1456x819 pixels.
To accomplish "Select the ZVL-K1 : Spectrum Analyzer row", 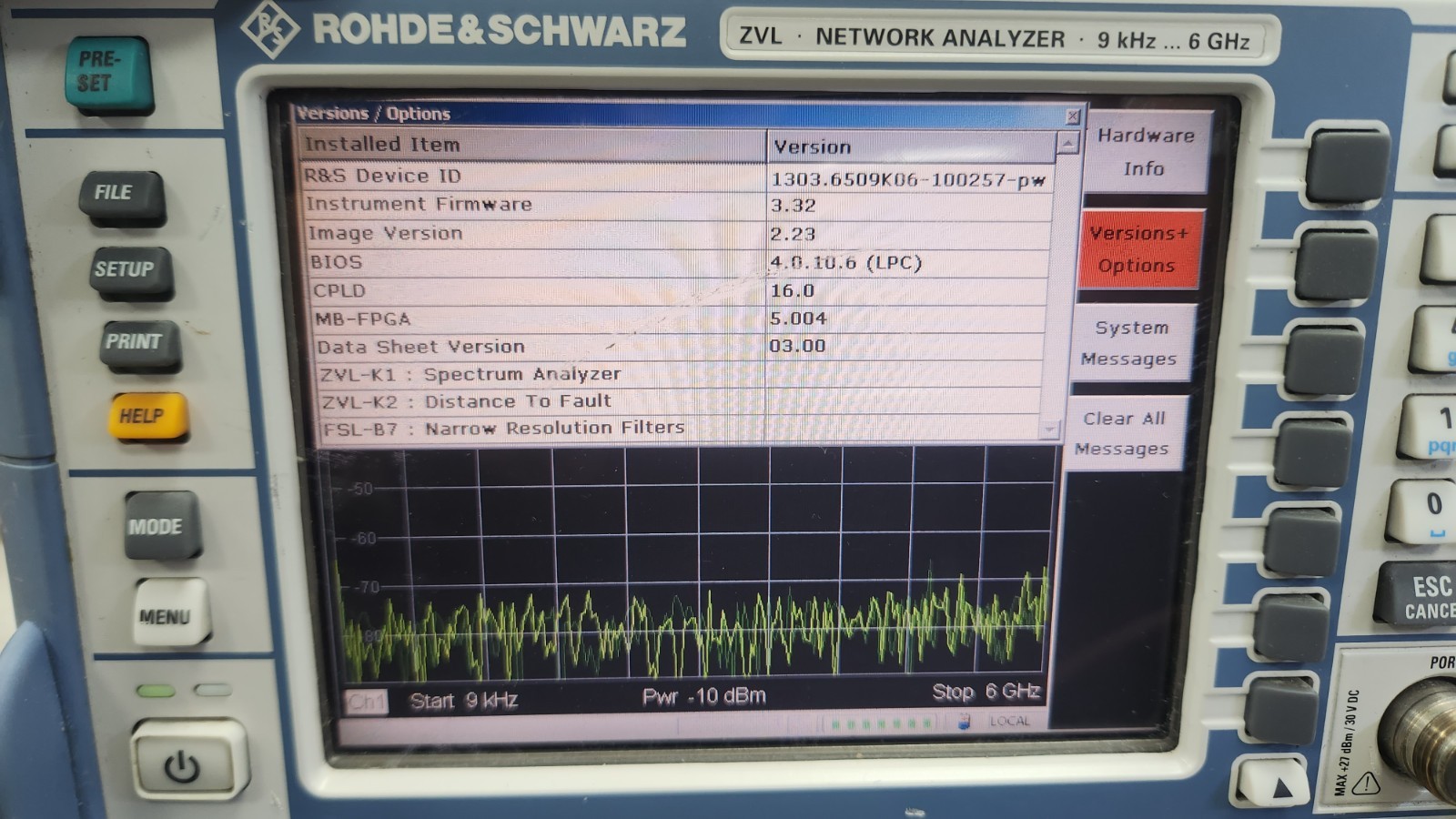I will click(680, 374).
